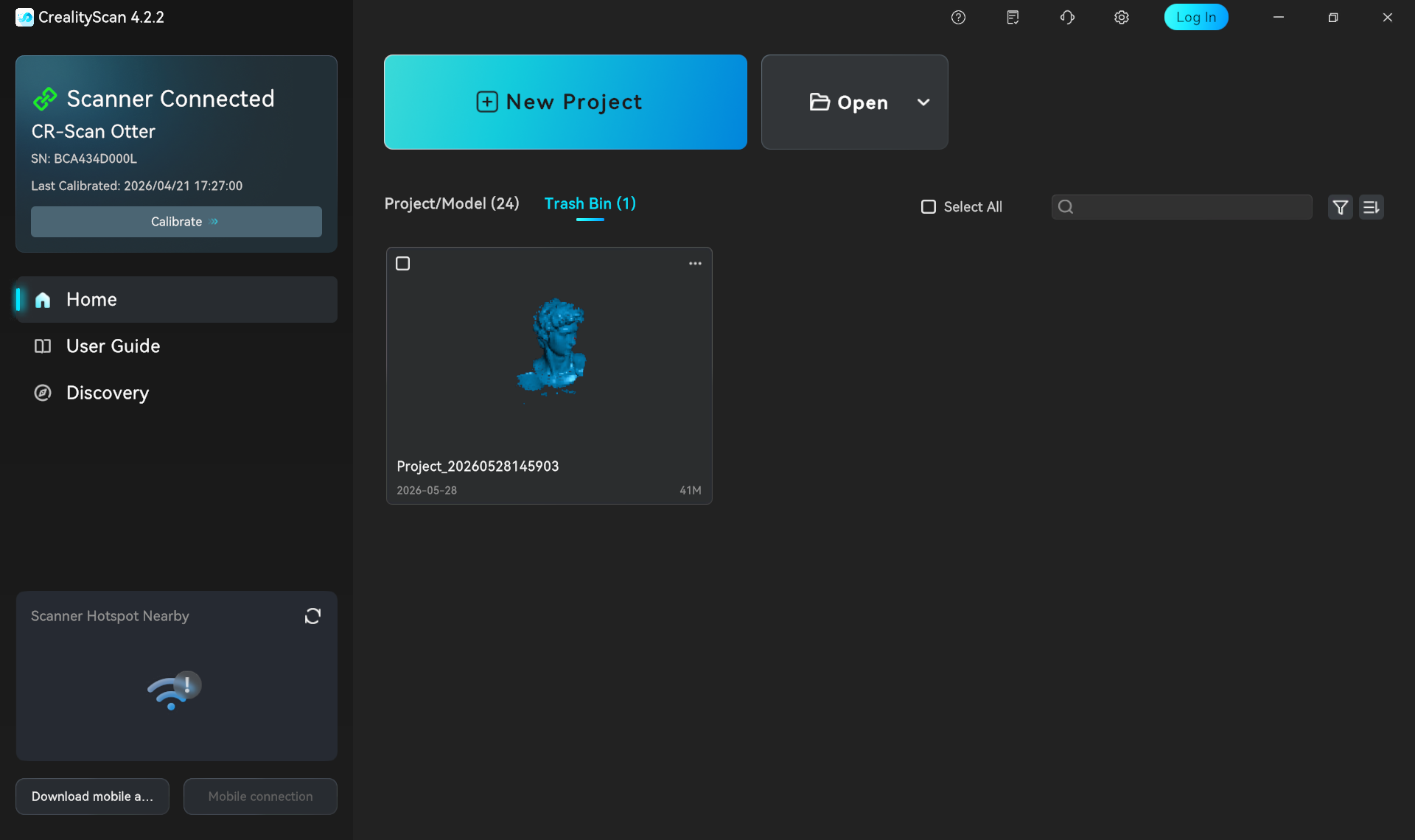Open the Discovery sidebar item
1415x840 pixels.
click(x=176, y=393)
